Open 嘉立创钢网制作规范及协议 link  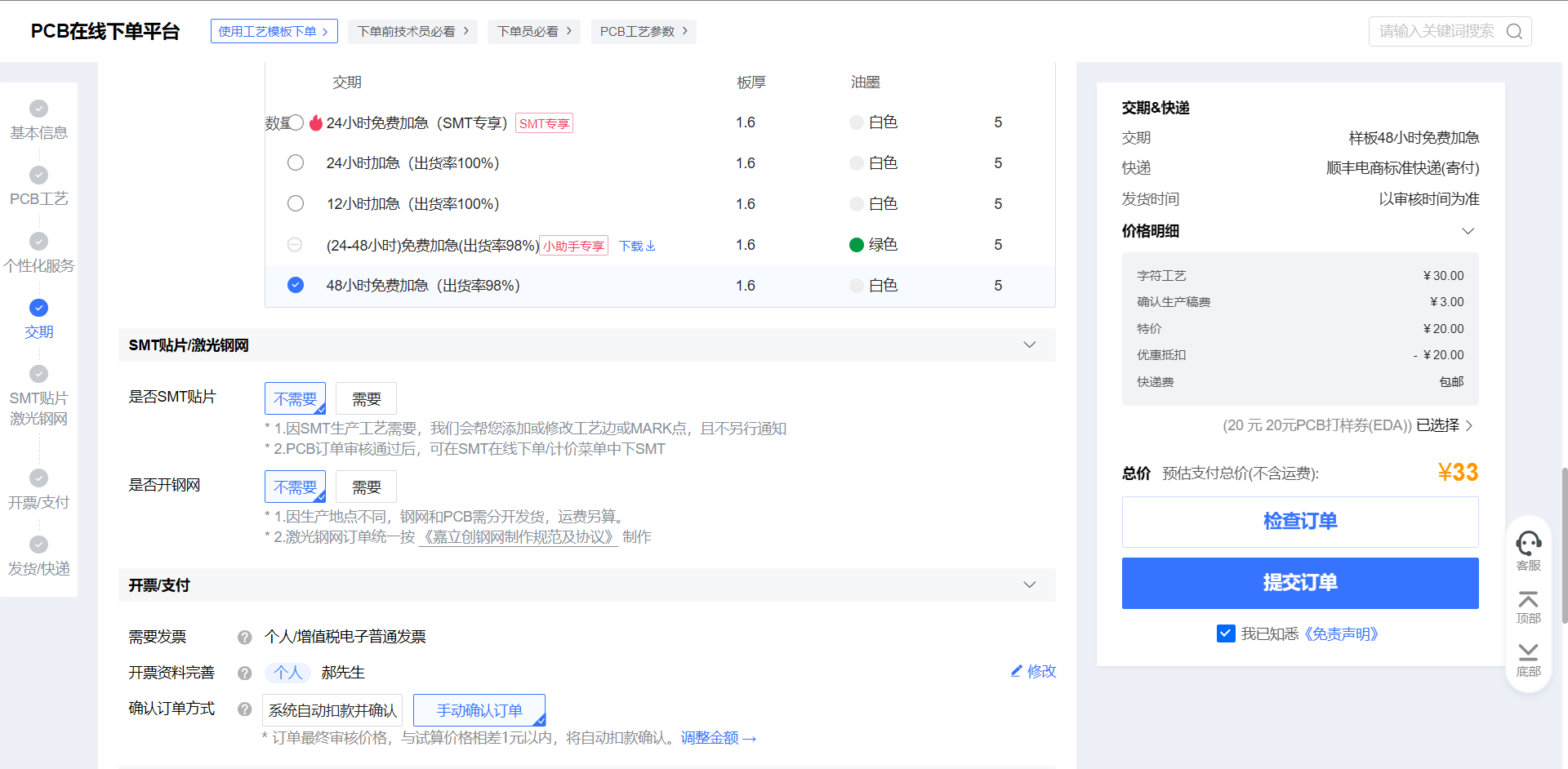[518, 537]
